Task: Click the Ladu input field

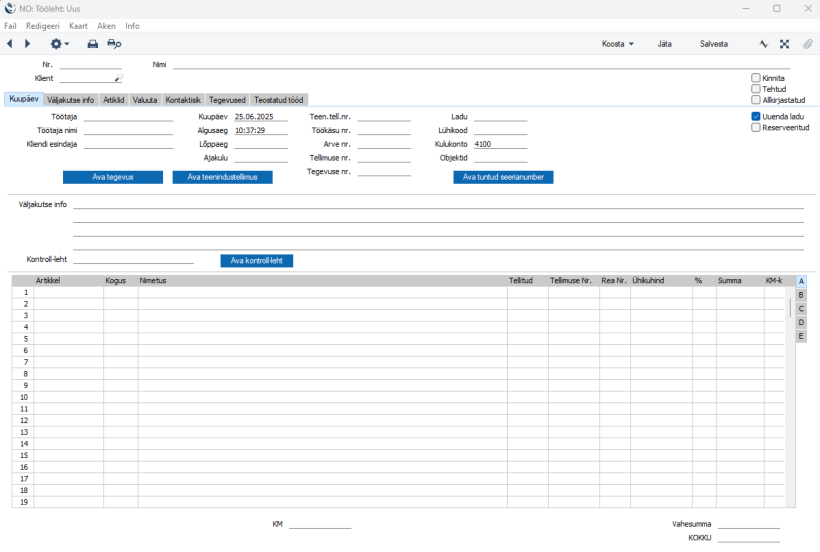Action: pyautogui.click(x=500, y=117)
